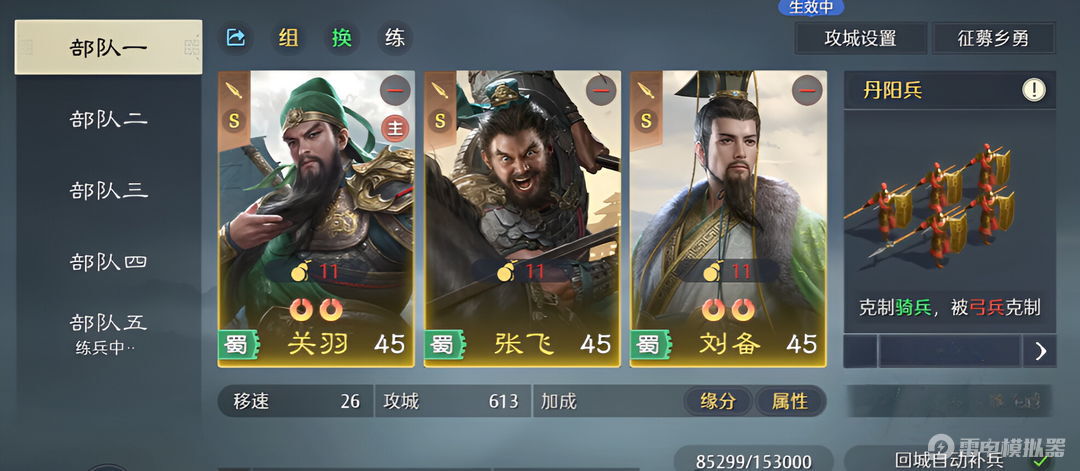Select the 部队五 training tab
The image size is (1080, 471).
pos(108,333)
